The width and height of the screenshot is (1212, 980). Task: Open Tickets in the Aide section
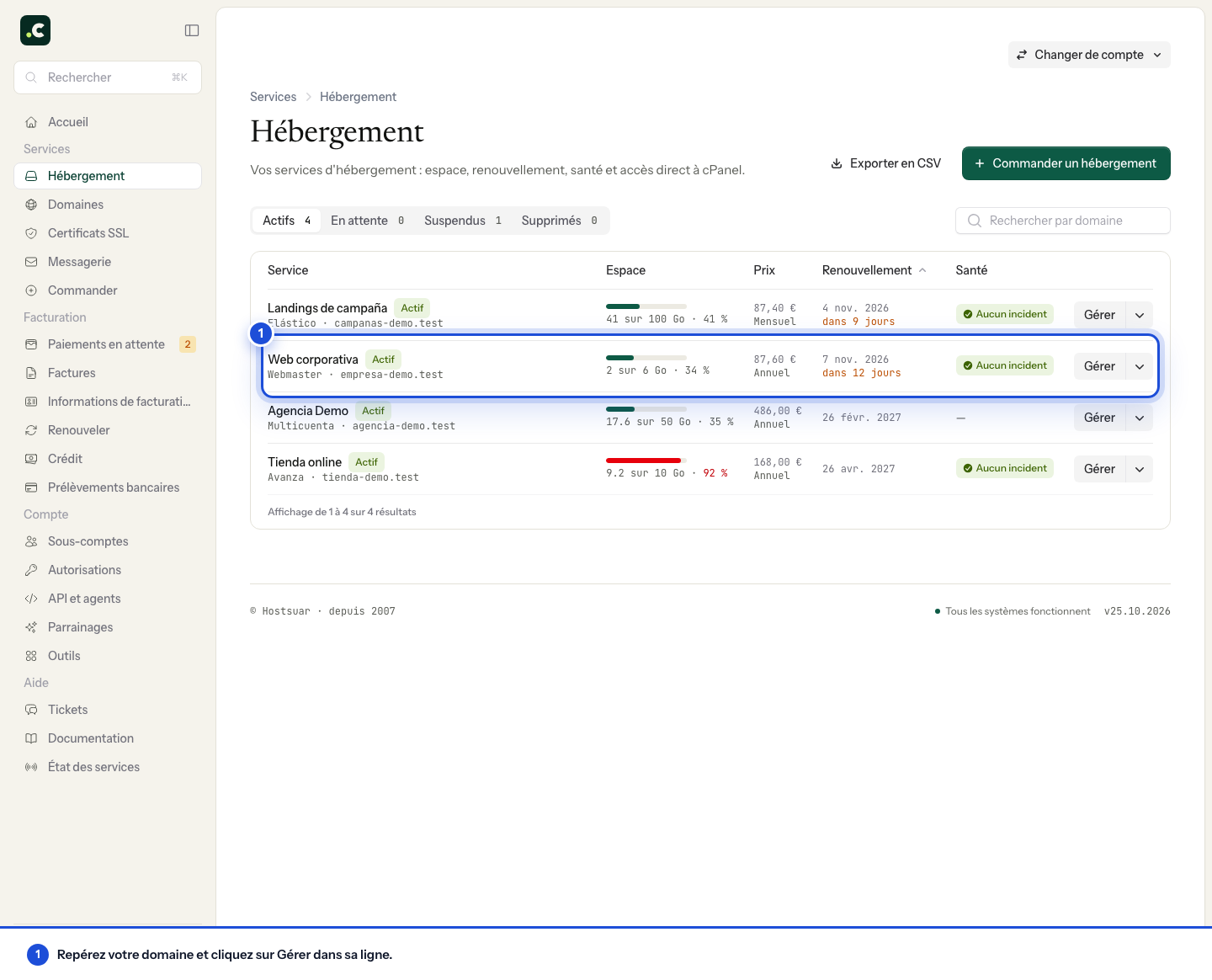coord(108,710)
